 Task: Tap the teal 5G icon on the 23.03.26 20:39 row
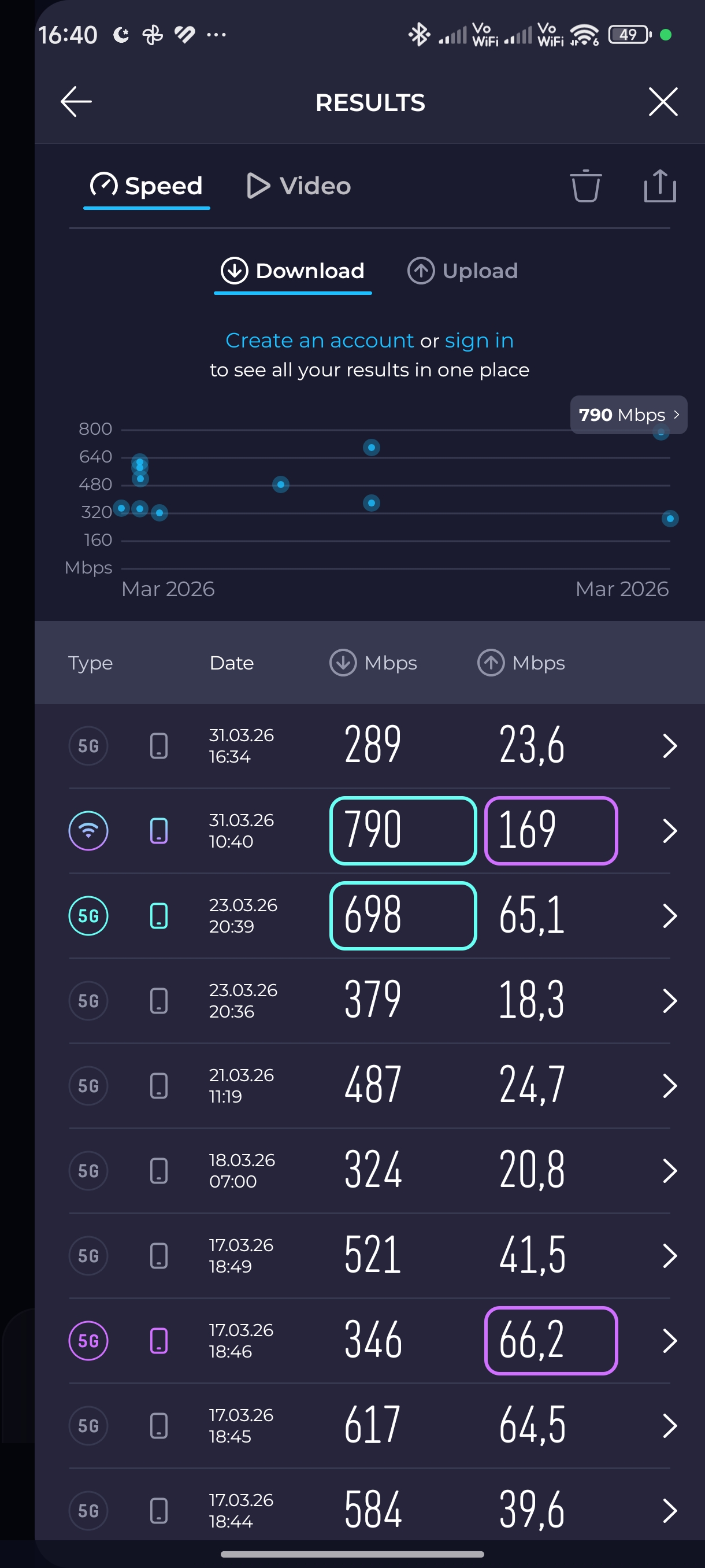click(88, 915)
